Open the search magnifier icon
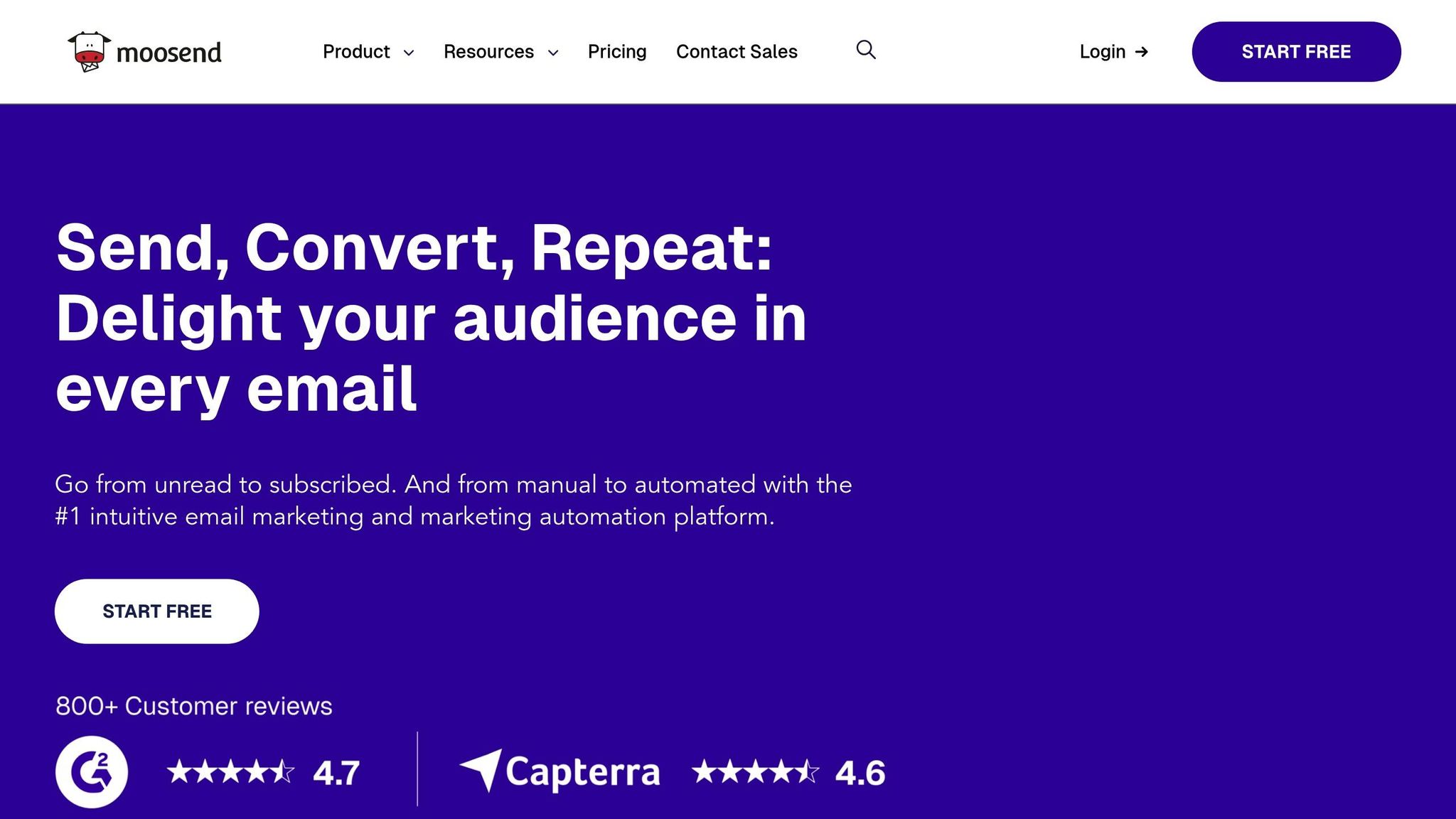The width and height of the screenshot is (1456, 819). coord(865,50)
